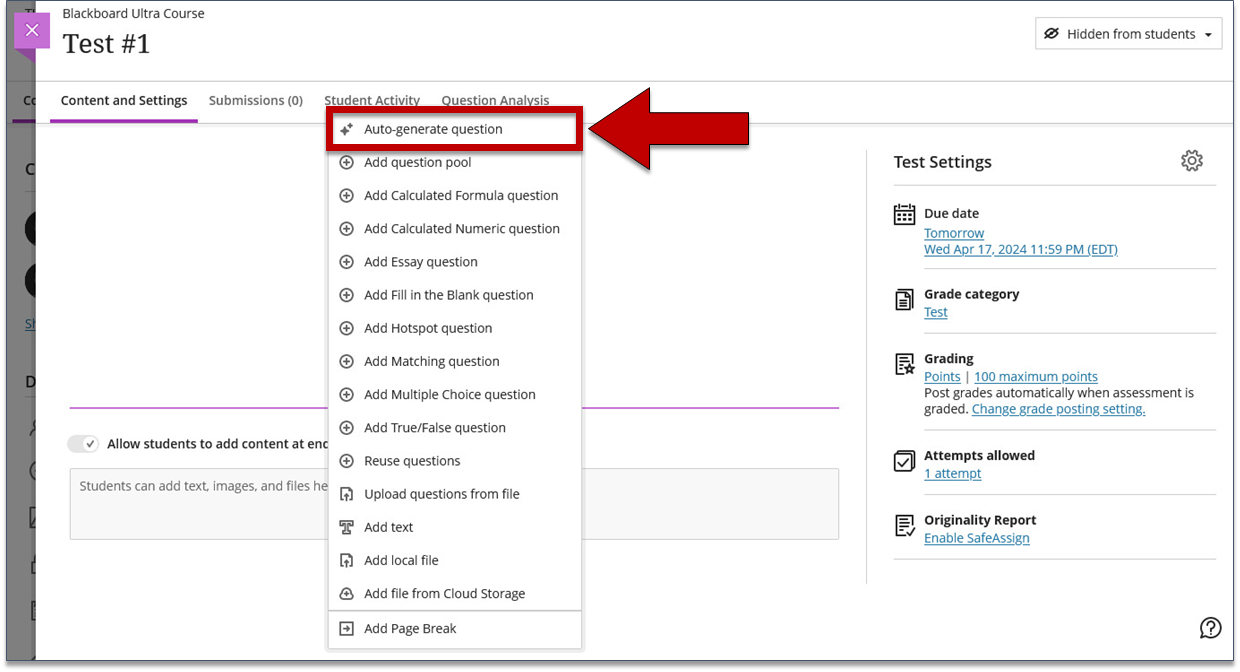
Task: Close the Test #1 panel with the X
Action: point(32,31)
